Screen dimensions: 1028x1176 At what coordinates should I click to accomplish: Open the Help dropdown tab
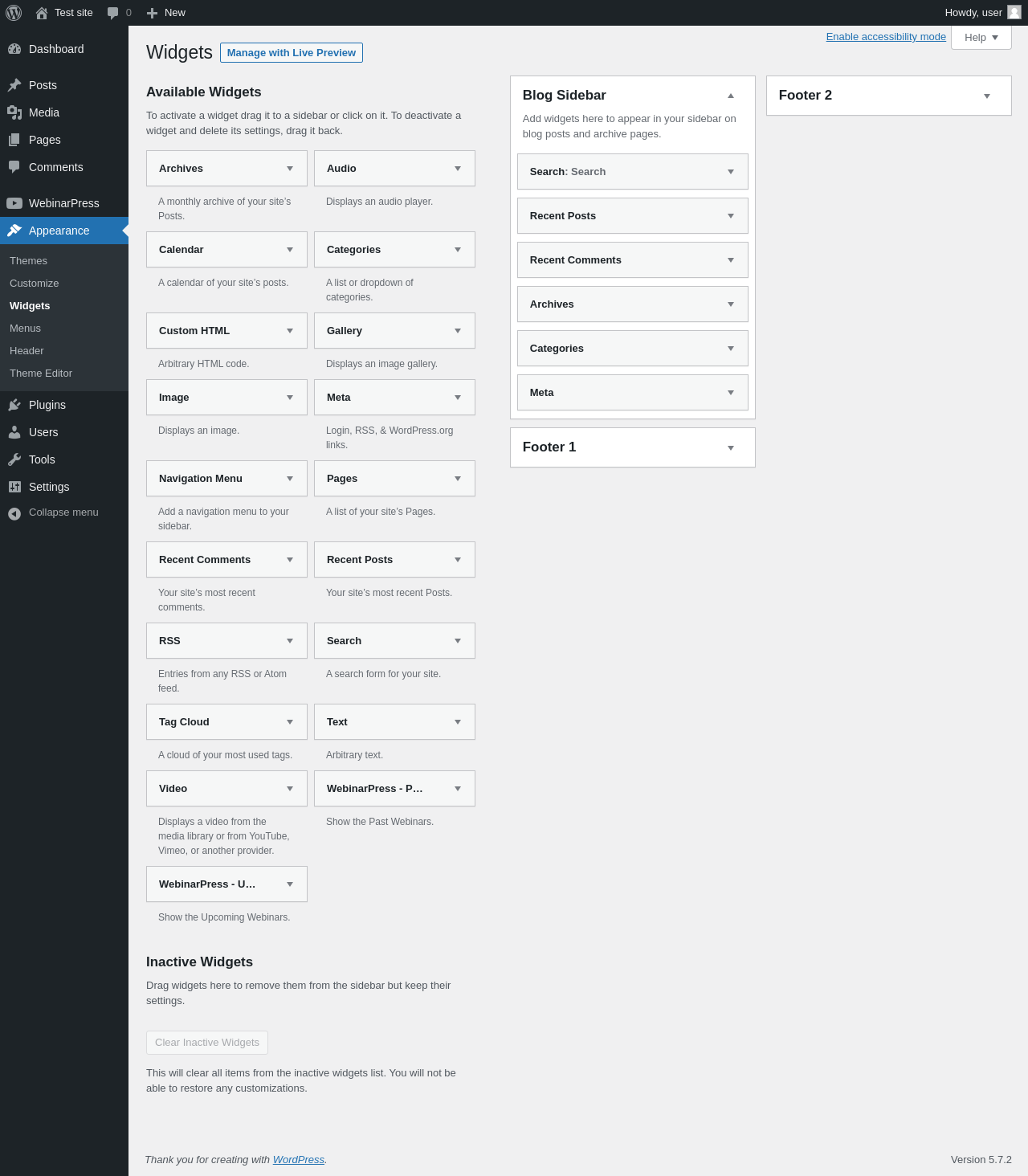[981, 38]
